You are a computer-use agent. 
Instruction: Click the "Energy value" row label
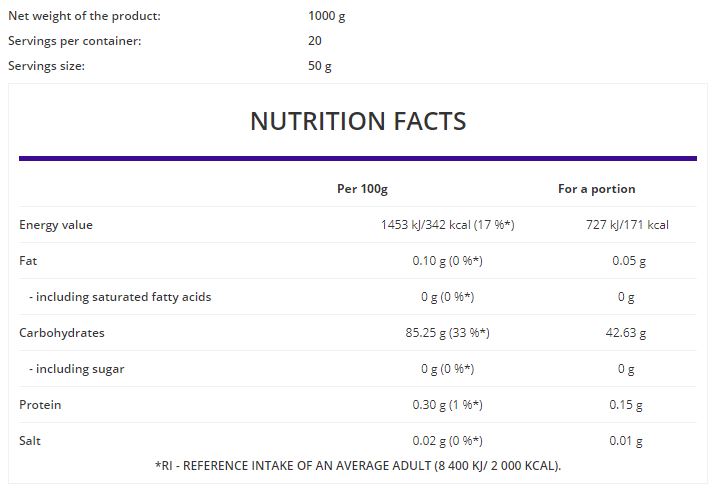coord(56,225)
